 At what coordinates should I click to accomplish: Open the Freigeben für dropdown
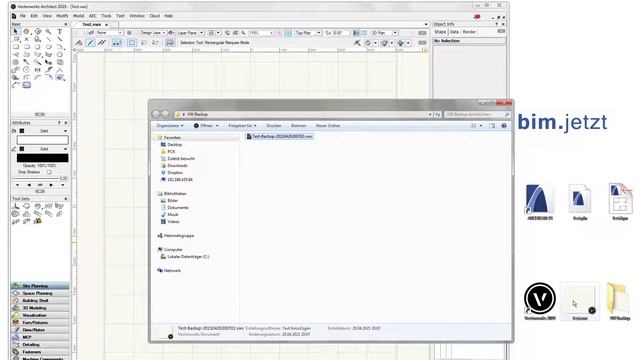pos(242,126)
